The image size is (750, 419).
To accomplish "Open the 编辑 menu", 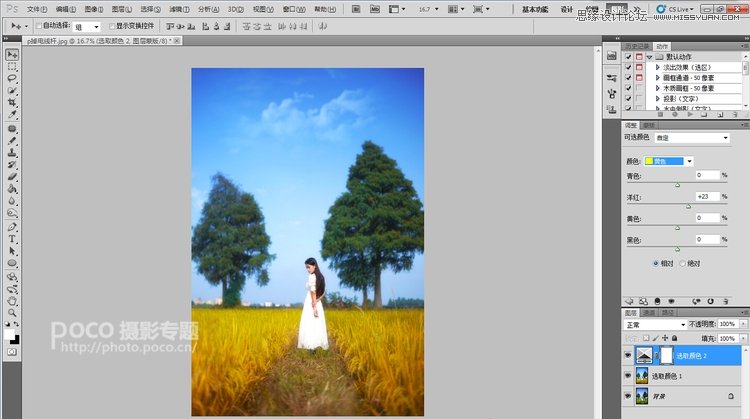I will coord(66,9).
